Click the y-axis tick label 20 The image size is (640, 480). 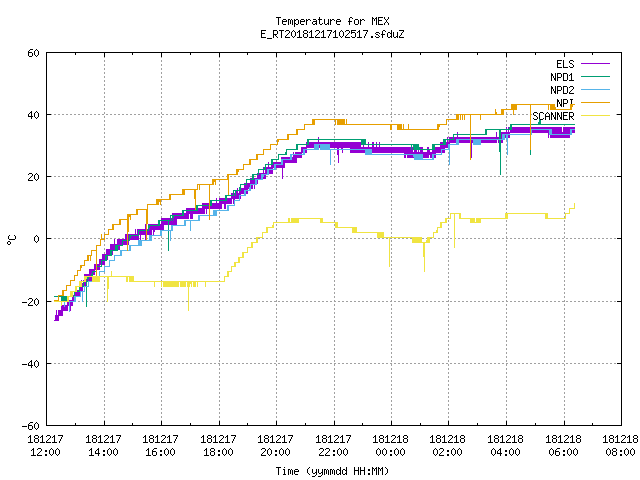tap(33, 177)
